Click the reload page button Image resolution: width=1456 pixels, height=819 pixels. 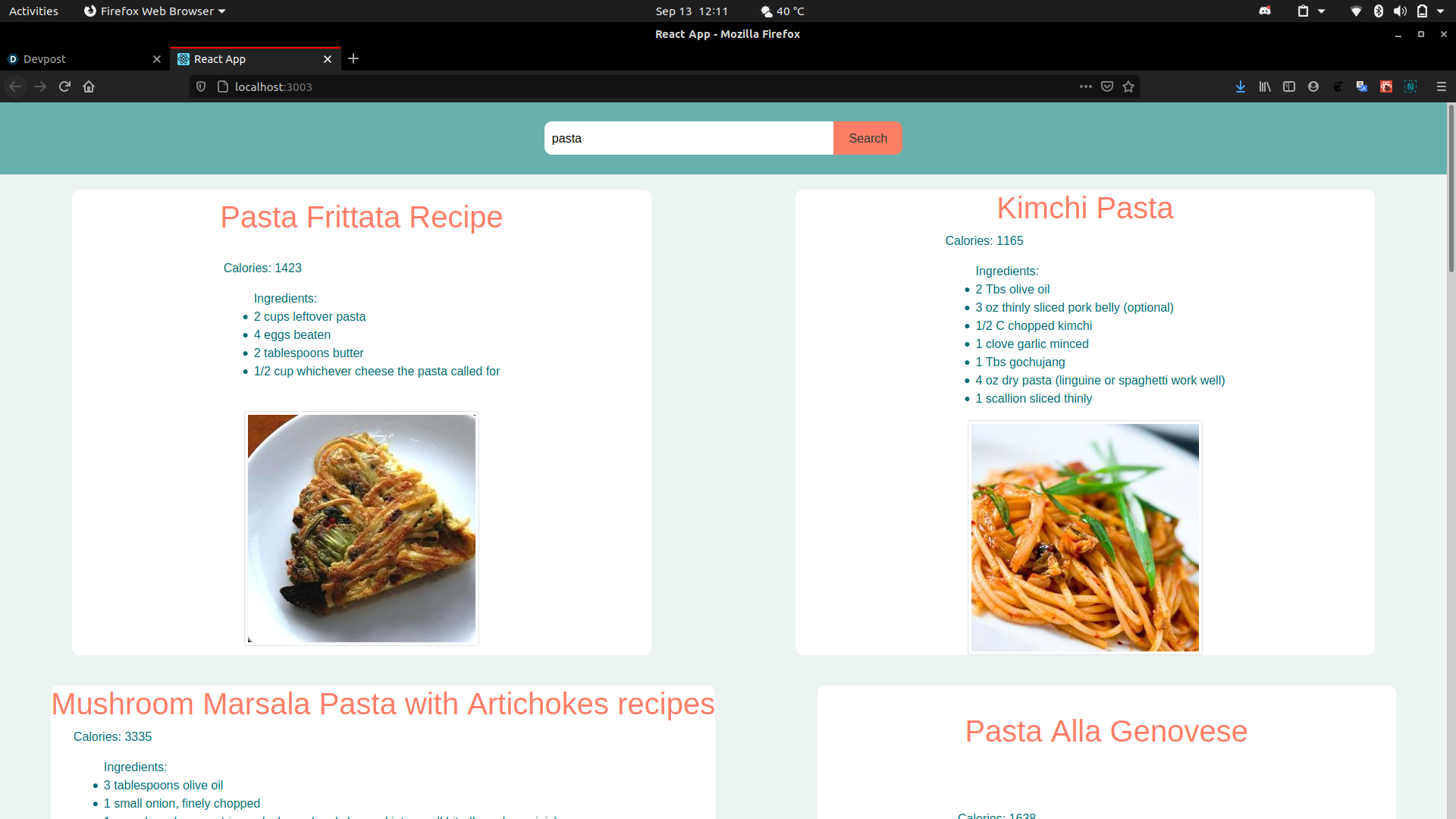point(64,86)
